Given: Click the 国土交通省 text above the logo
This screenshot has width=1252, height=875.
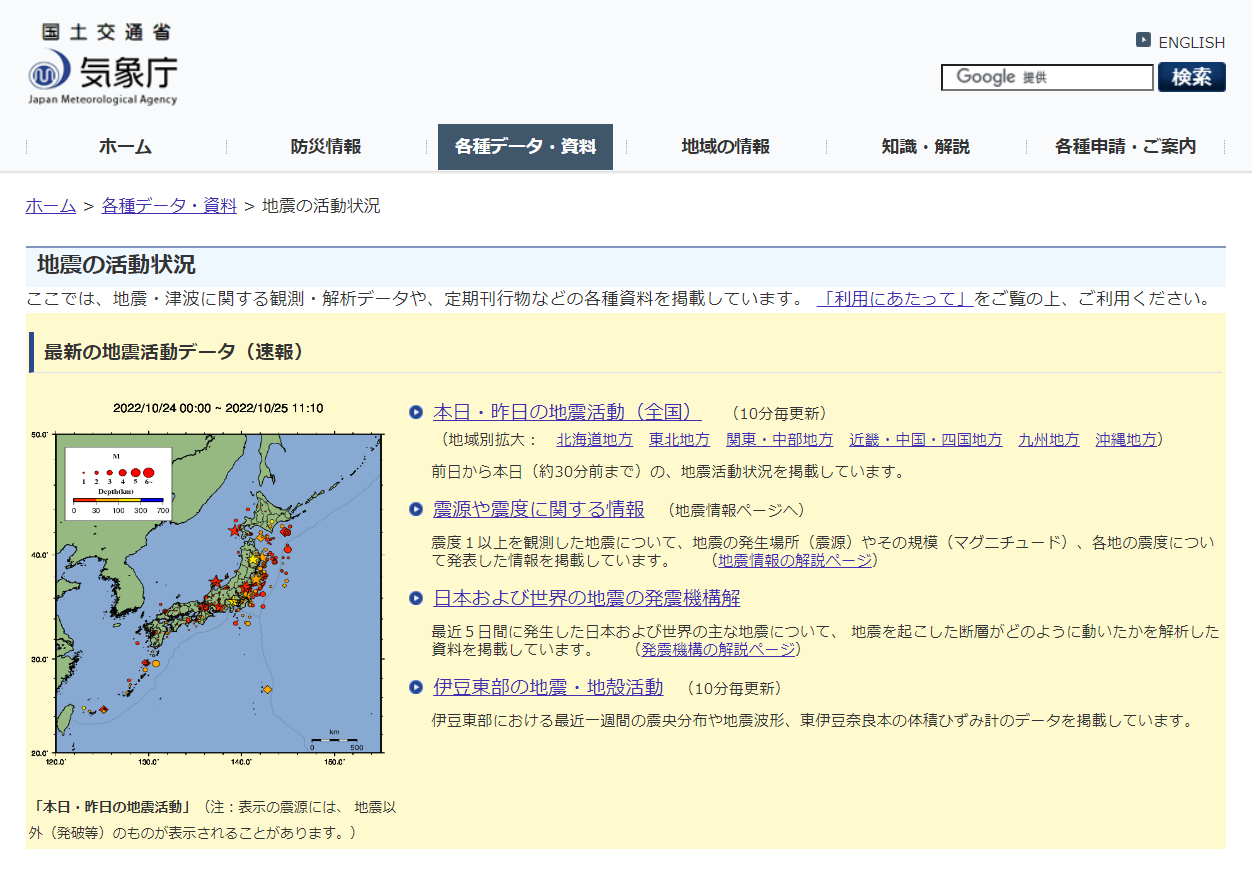Looking at the screenshot, I should point(105,32).
